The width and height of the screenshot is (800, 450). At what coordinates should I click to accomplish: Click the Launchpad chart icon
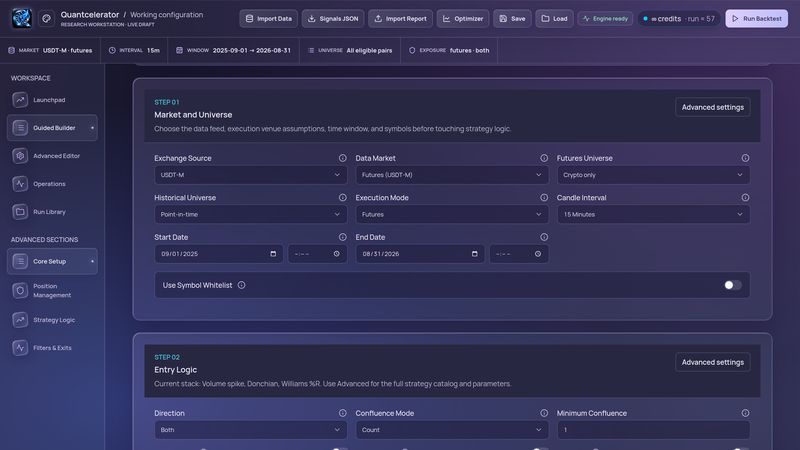pos(20,100)
